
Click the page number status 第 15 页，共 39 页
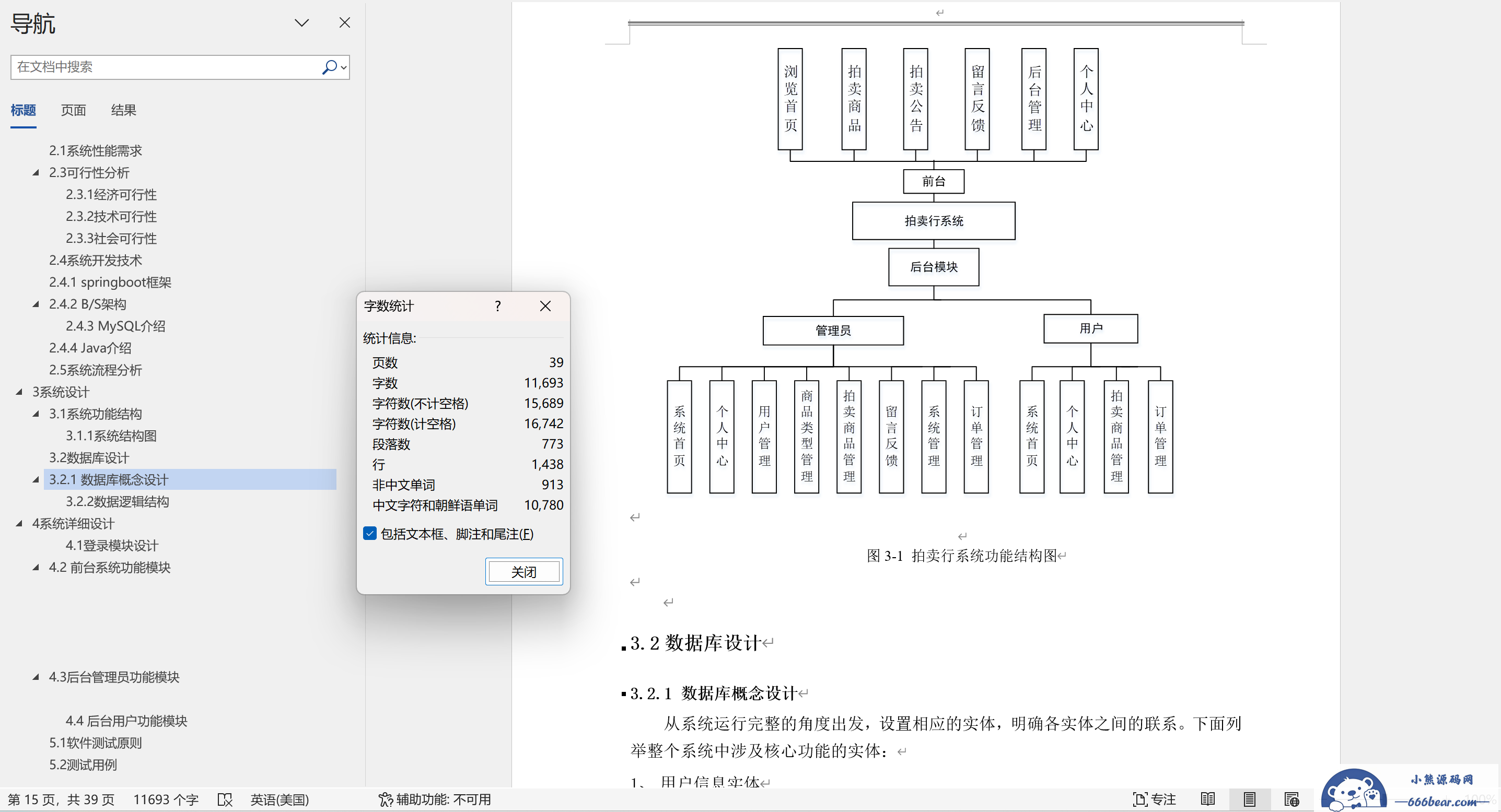pos(61,800)
